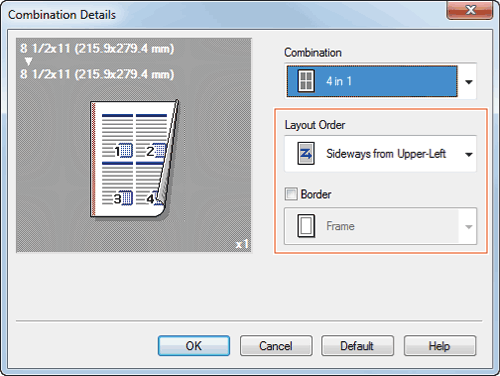Open Help for Combination Details
The width and height of the screenshot is (500, 376).
[x=440, y=346]
